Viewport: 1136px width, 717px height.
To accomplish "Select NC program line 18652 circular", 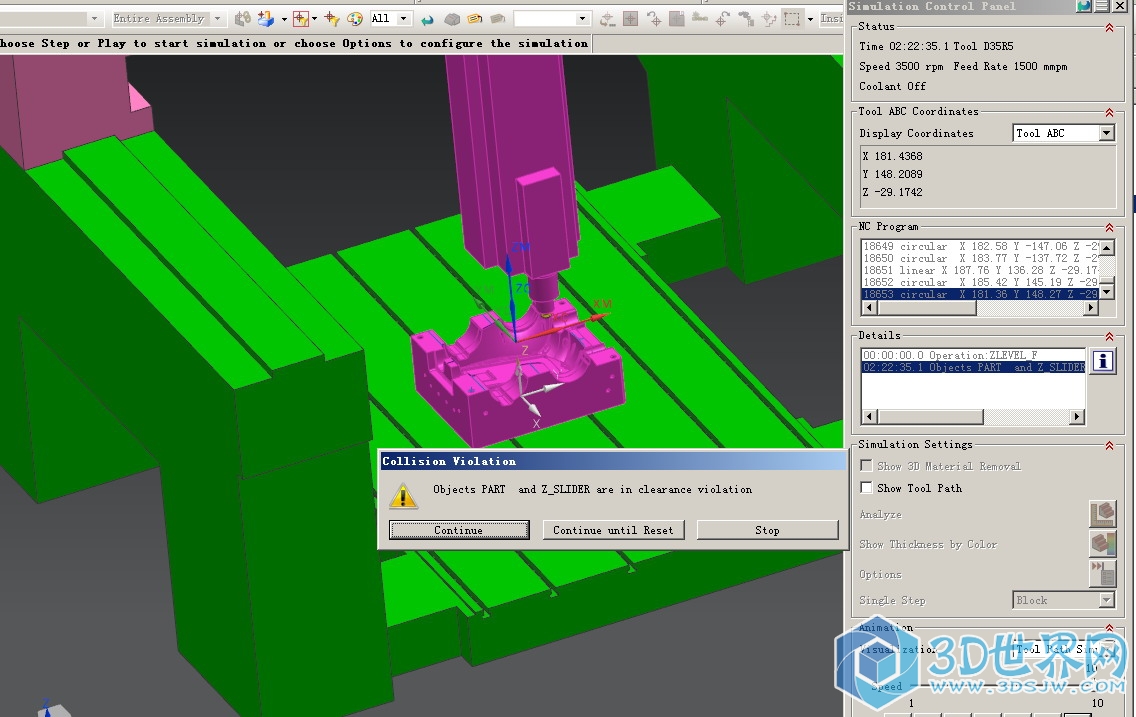I will point(980,282).
